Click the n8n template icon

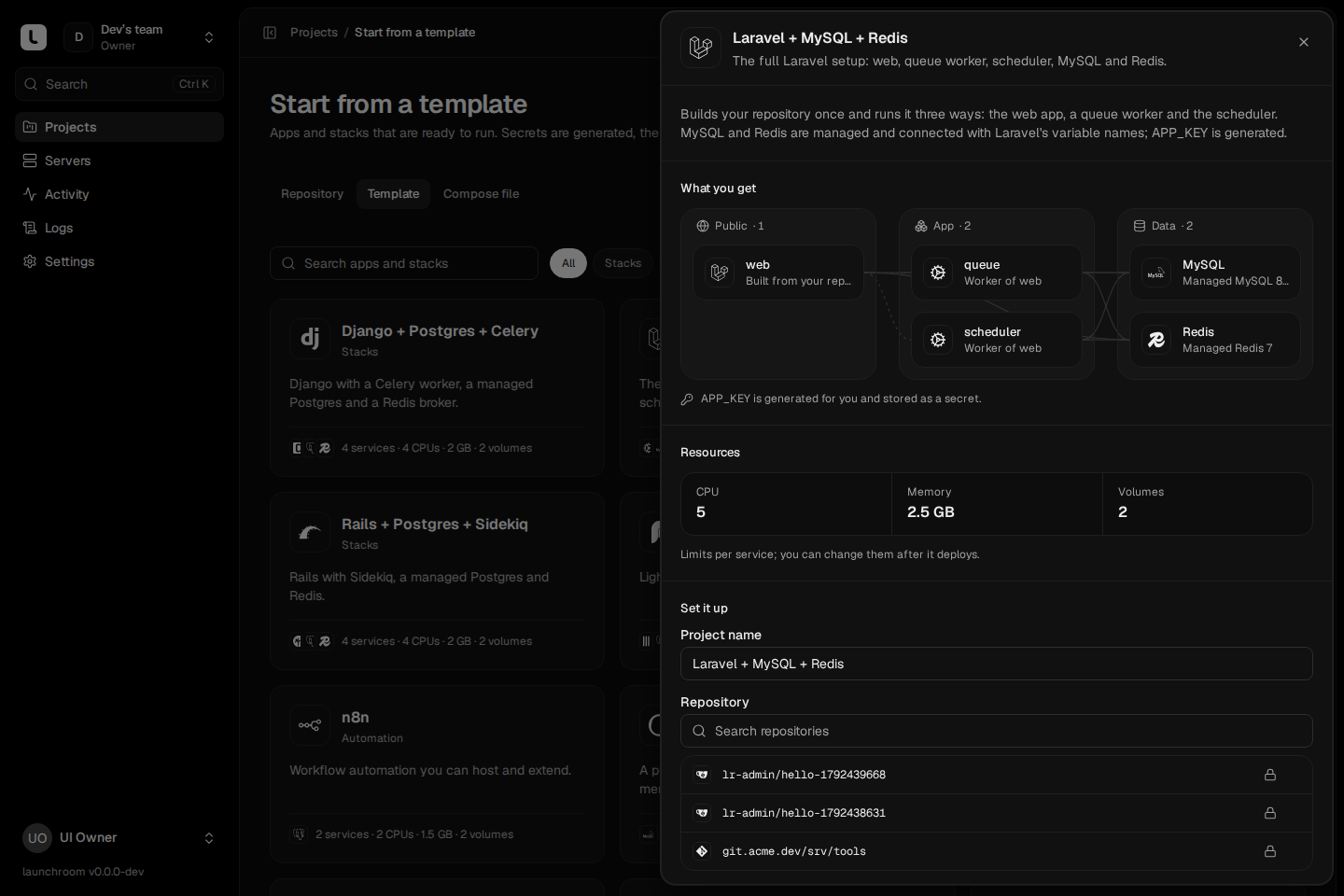(x=310, y=725)
